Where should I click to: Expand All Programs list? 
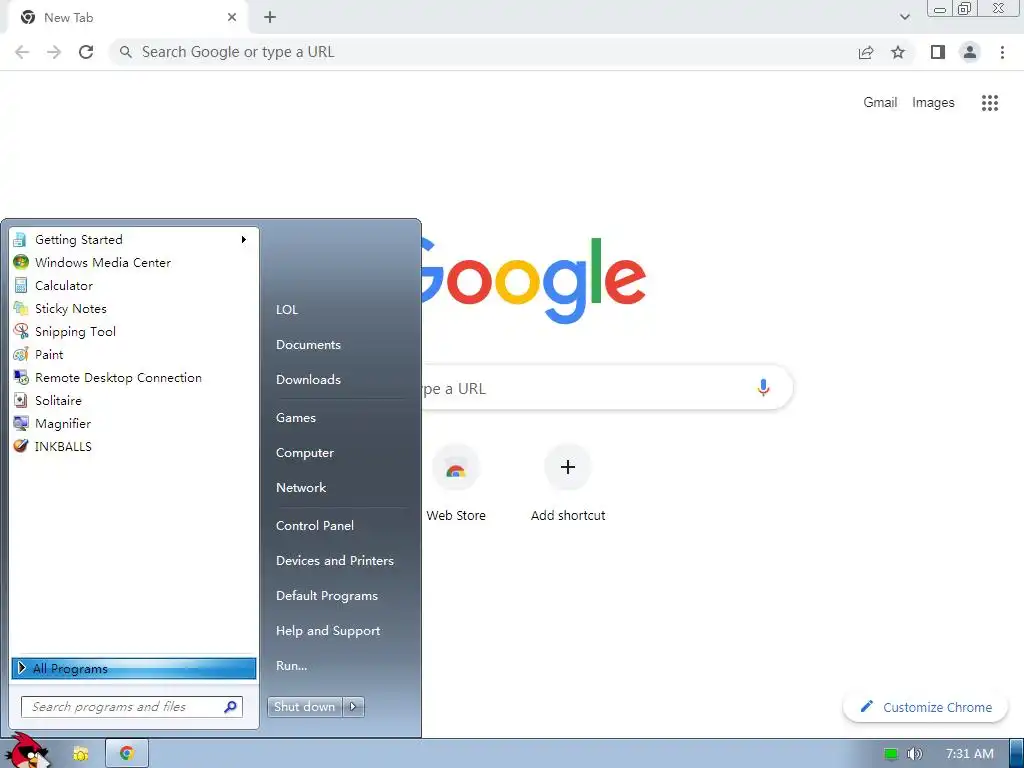(x=134, y=668)
